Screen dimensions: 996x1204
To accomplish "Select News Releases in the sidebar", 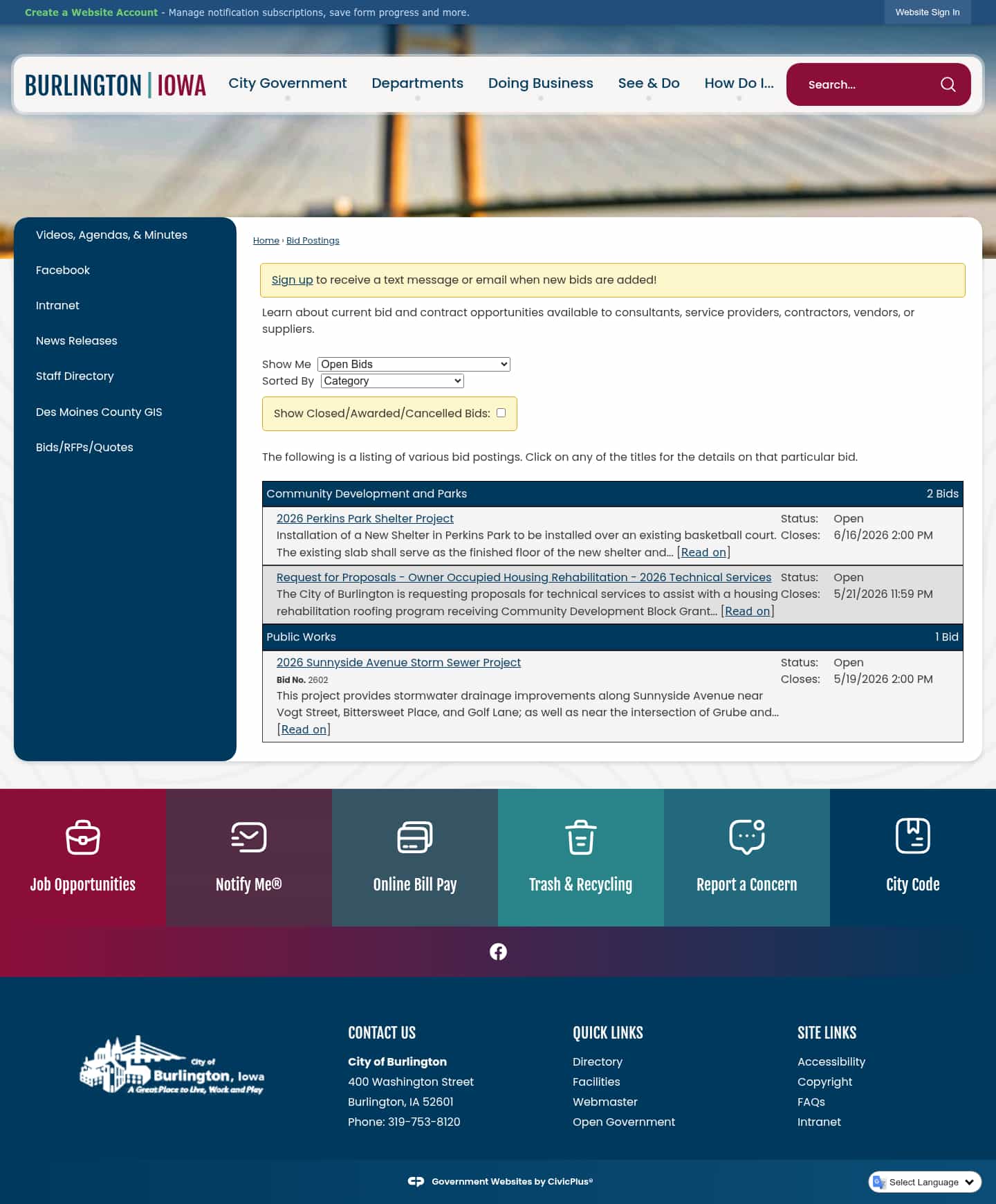I will click(77, 341).
